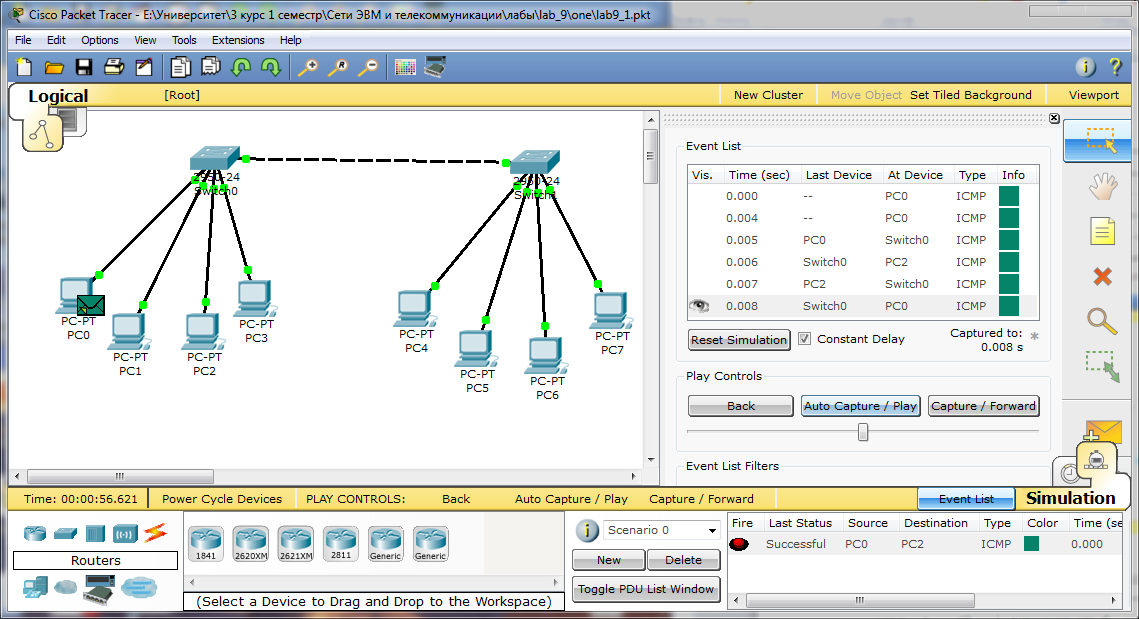Close the simulation panel with X
The height and width of the screenshot is (619, 1139).
coord(1054,118)
